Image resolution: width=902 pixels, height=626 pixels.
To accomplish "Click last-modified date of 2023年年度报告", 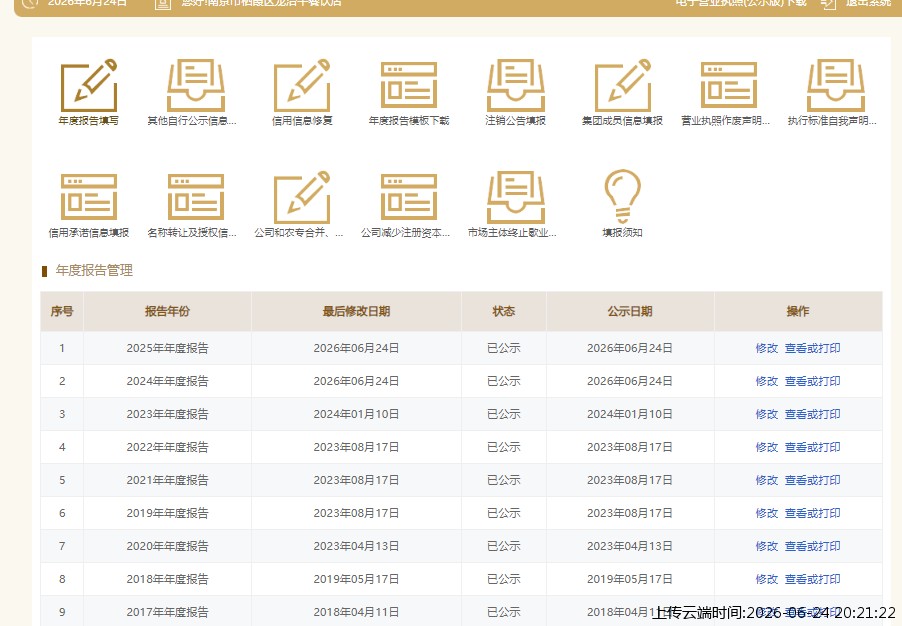I will pos(357,414).
